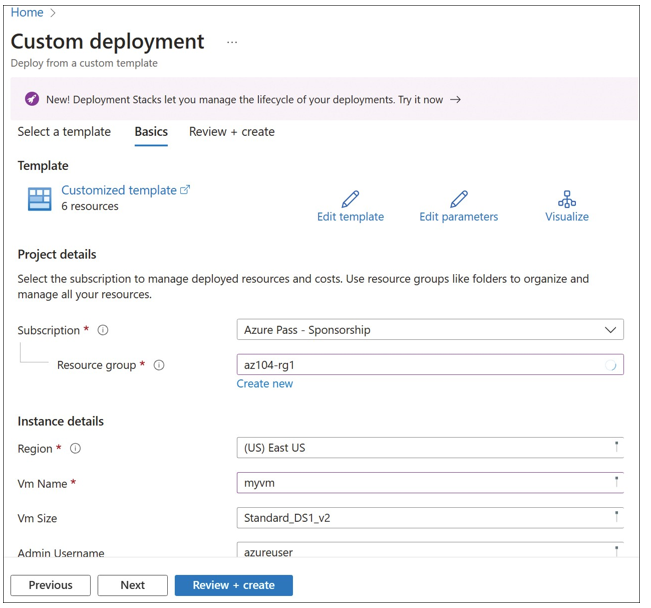Click the Subscription dropdown chevron
The width and height of the screenshot is (651, 608).
610,330
